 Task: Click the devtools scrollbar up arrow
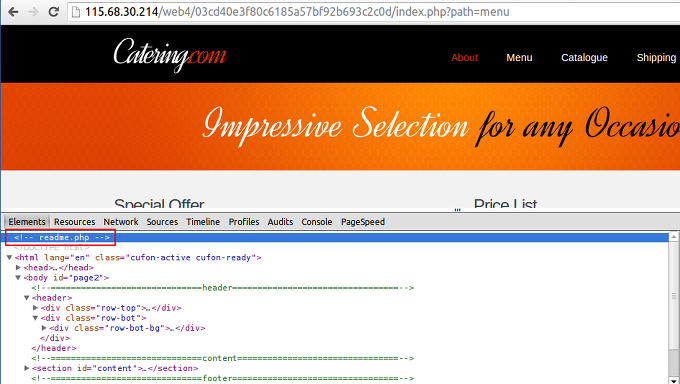(673, 237)
